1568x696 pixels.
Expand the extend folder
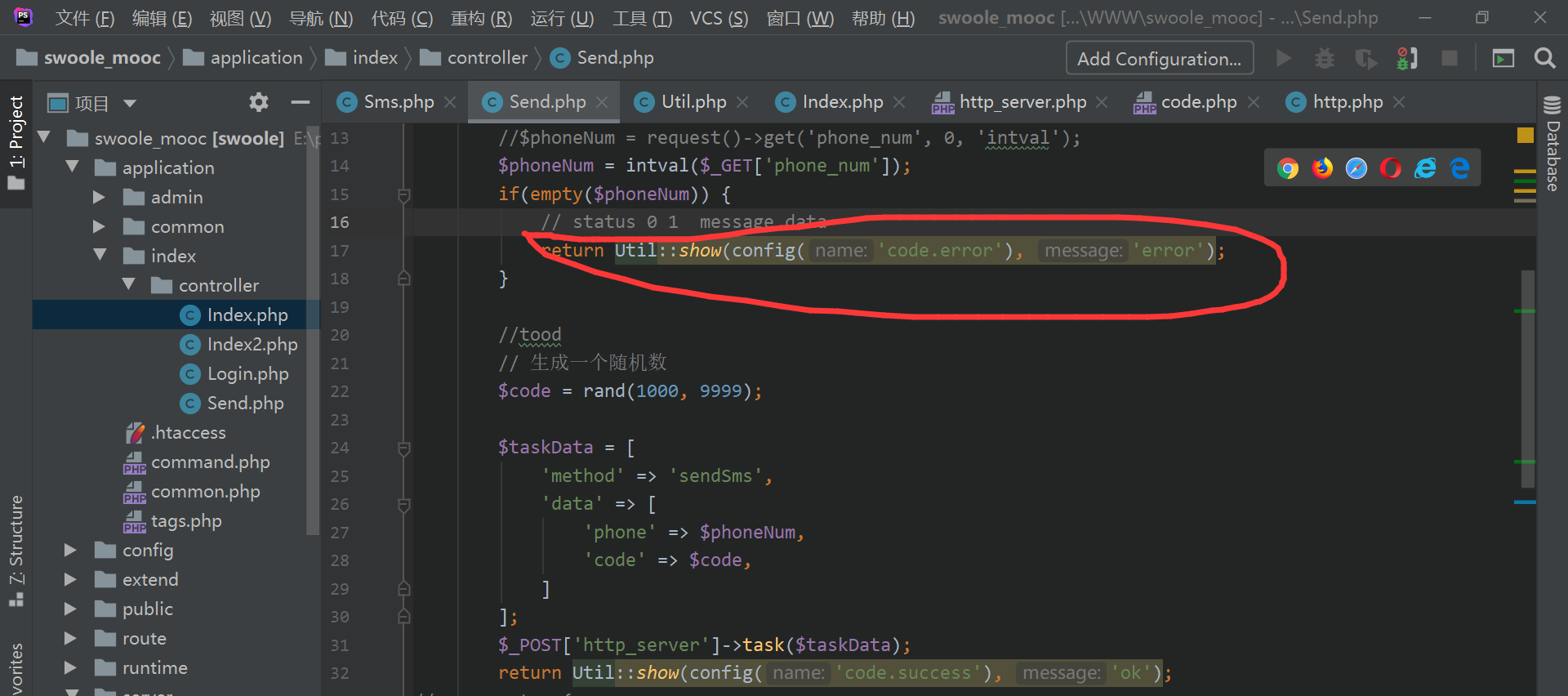click(x=70, y=580)
